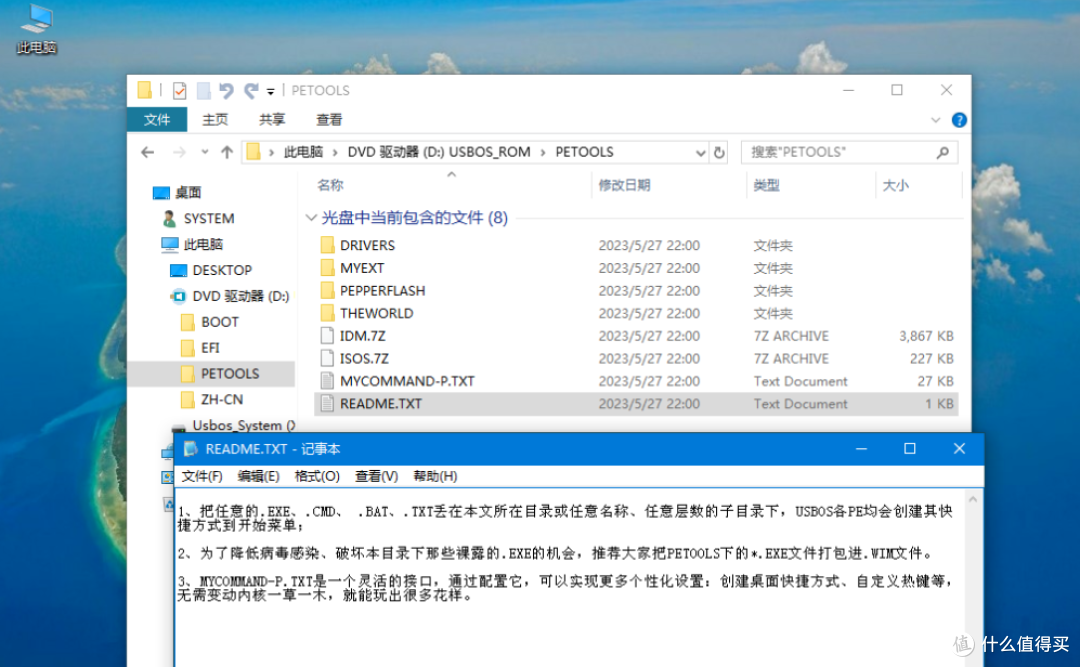1080x667 pixels.
Task: Open Notepad 帮助(H) menu
Action: (x=435, y=476)
